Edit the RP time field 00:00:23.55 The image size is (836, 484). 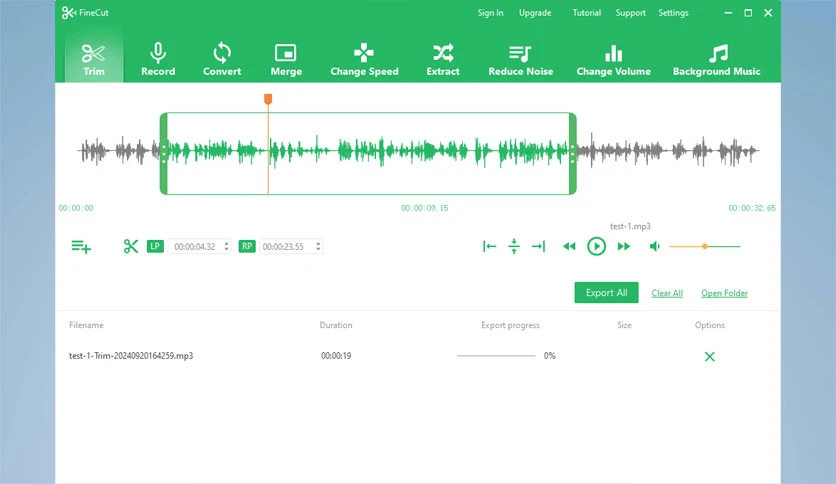click(287, 246)
